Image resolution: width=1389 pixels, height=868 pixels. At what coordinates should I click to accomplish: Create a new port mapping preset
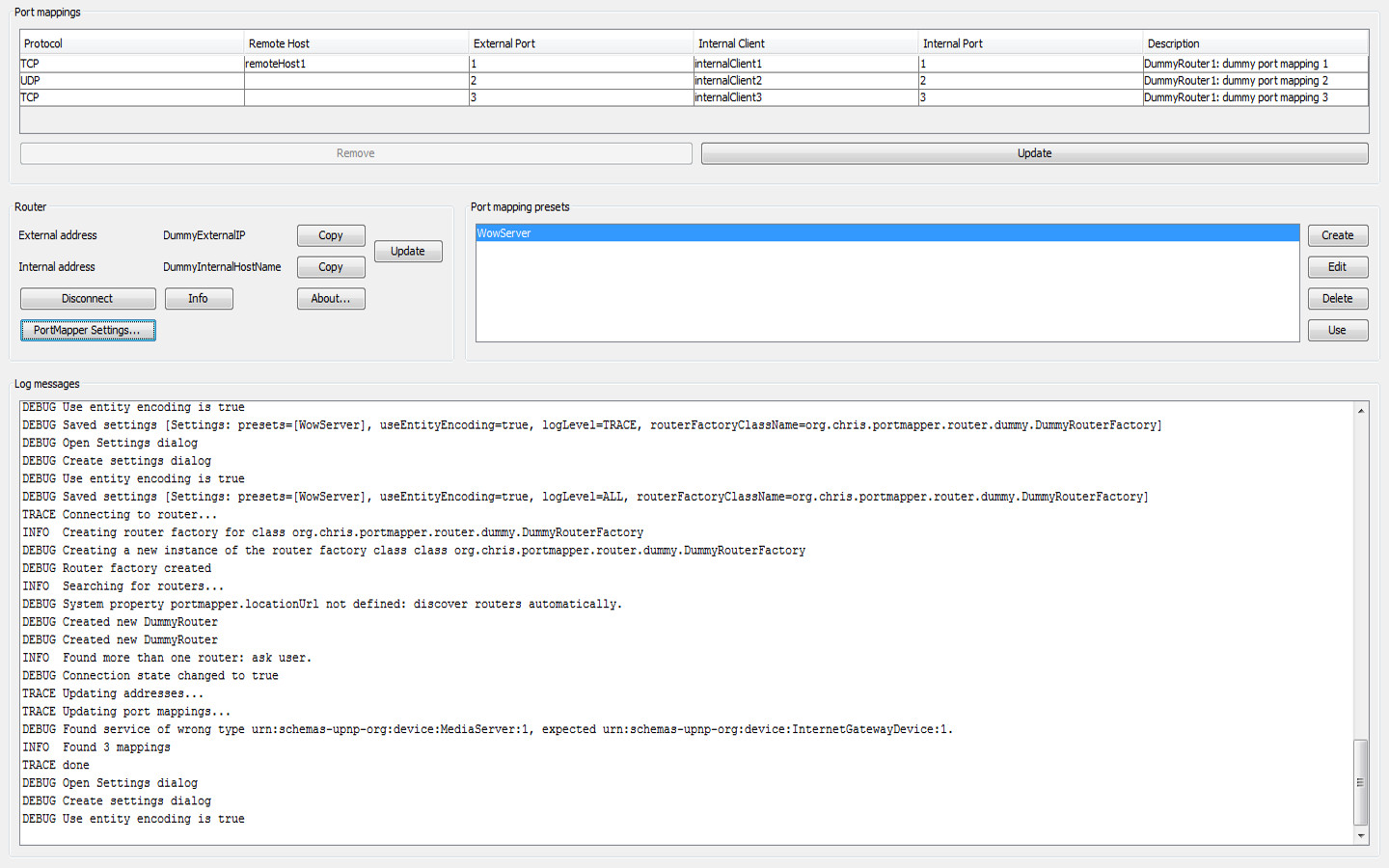tap(1338, 235)
